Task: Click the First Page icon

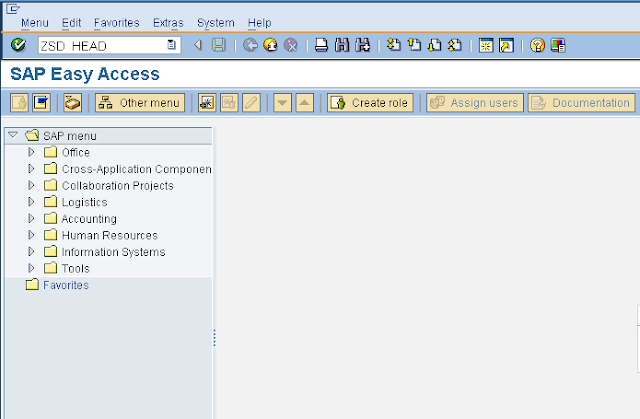Action: click(x=394, y=45)
